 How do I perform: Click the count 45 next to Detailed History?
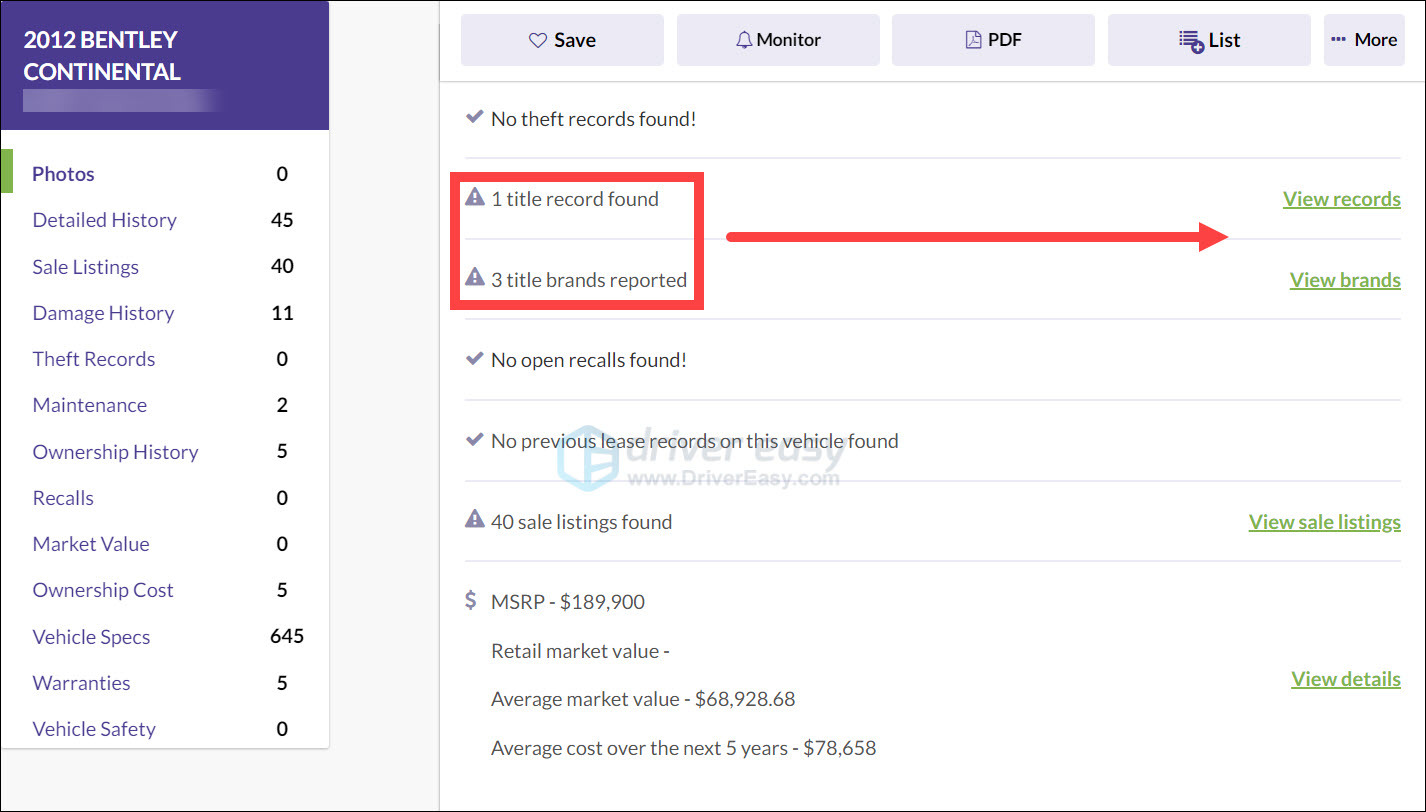click(282, 220)
